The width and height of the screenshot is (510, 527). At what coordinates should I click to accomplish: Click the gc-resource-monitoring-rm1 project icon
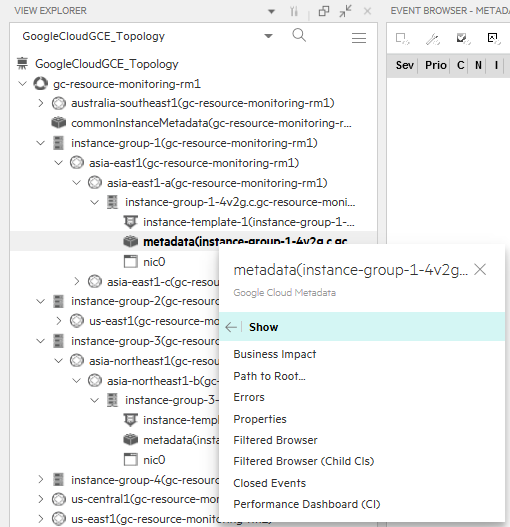40,84
